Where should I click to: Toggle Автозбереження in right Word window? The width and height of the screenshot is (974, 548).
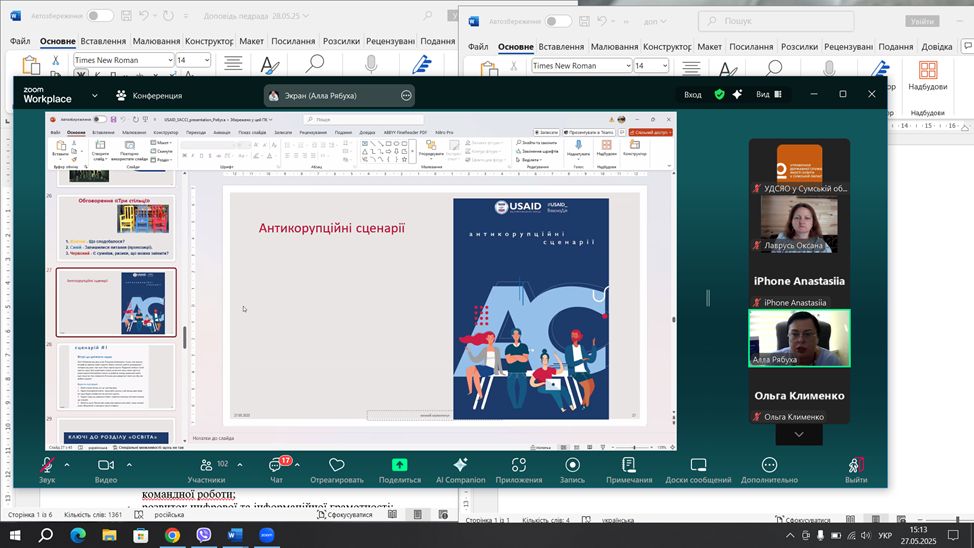pos(558,21)
